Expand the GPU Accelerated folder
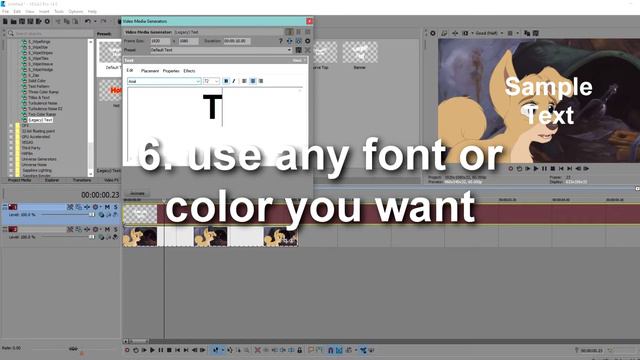Screen dimensions: 640x360 pyautogui.click(x=11, y=137)
